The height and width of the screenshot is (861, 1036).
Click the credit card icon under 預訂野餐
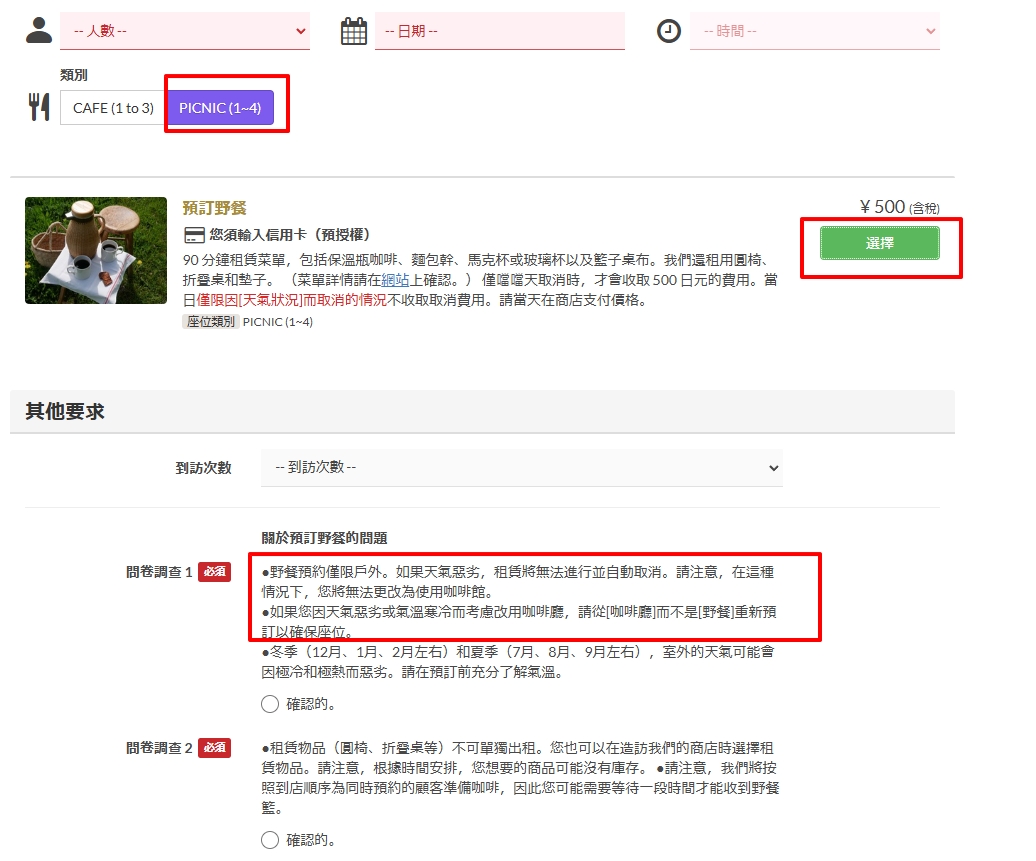click(194, 235)
